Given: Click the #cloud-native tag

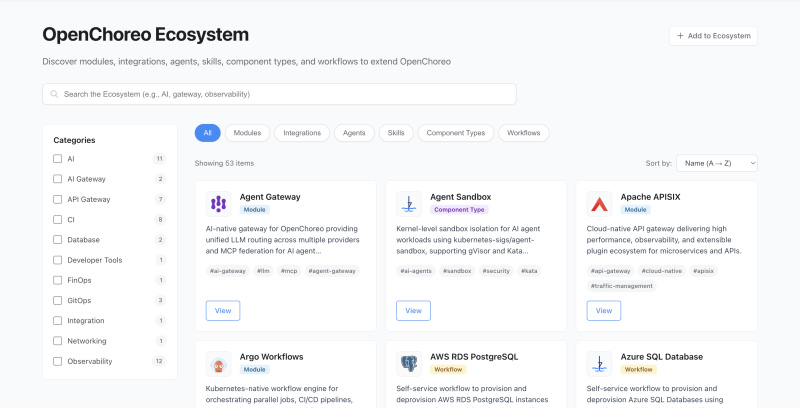Looking at the screenshot, I should tap(662, 271).
